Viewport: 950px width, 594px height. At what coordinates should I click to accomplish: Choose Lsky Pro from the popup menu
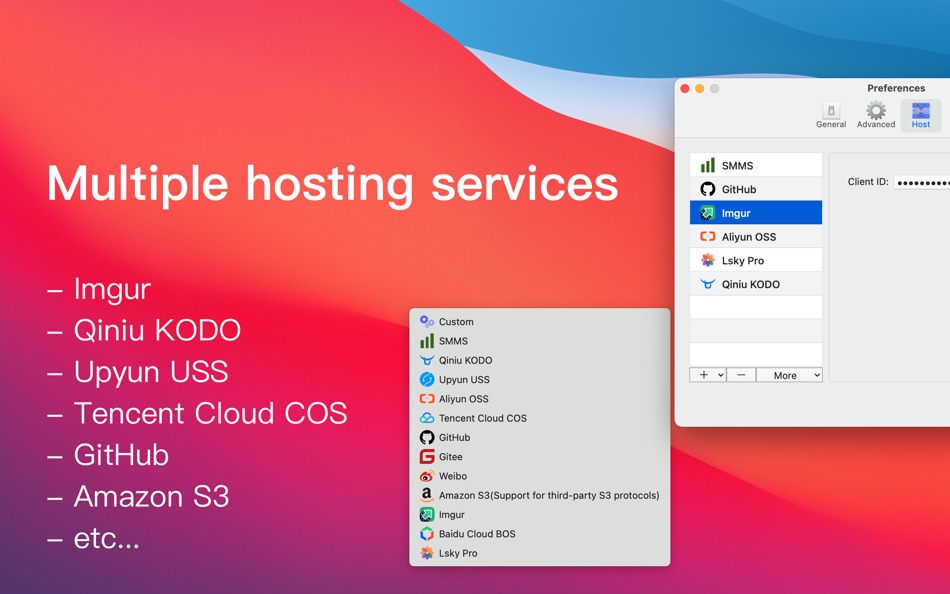point(539,553)
